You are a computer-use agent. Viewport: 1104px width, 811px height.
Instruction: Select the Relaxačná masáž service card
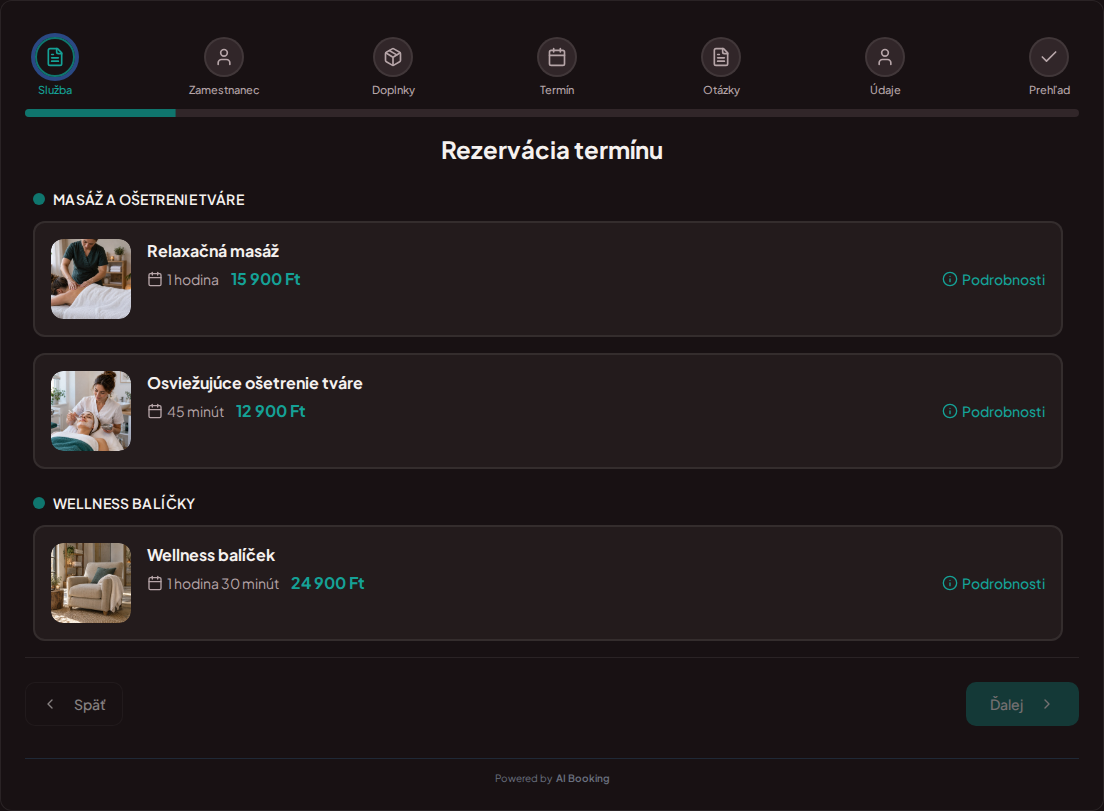point(548,279)
